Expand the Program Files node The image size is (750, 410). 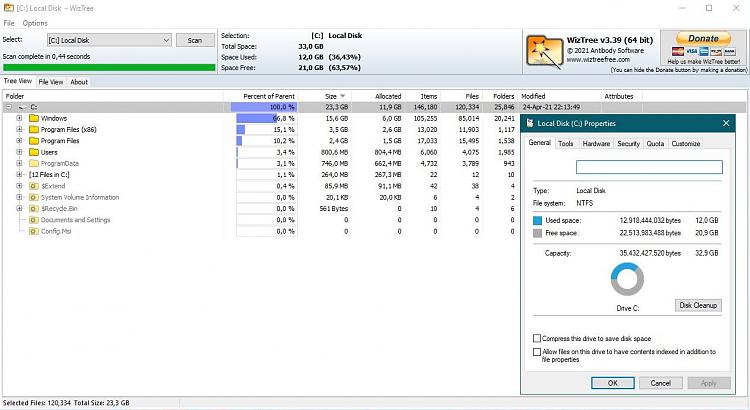pos(20,141)
